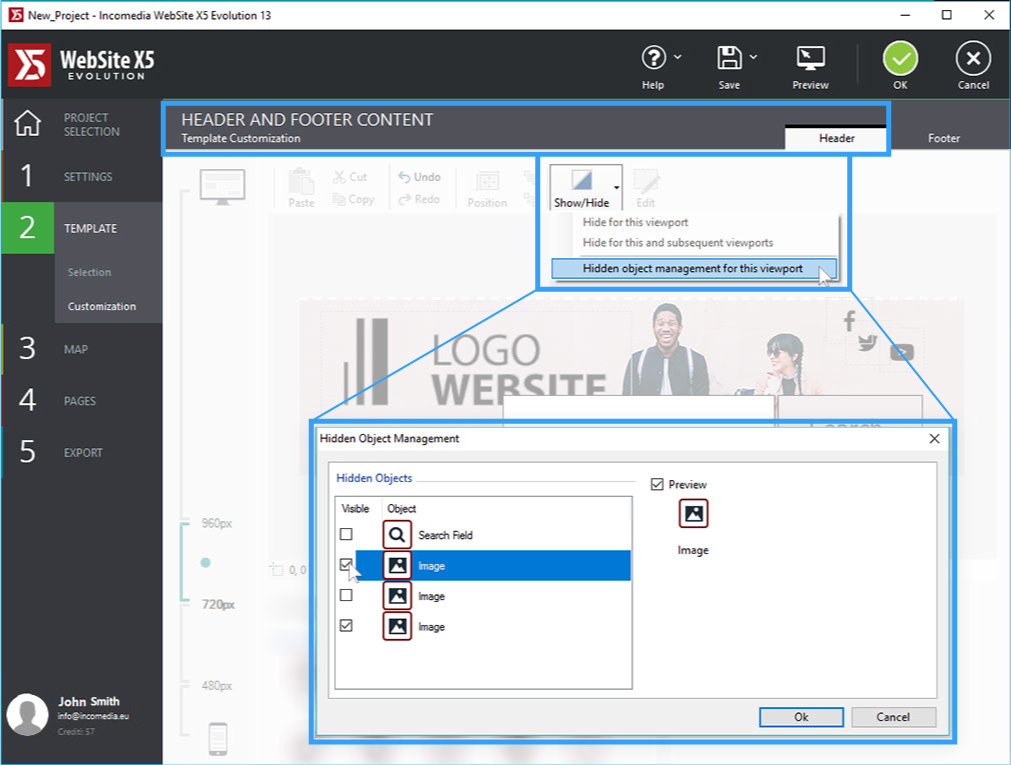Screen dimensions: 1011x765
Task: Go to step 5 Export
Action: [81, 452]
